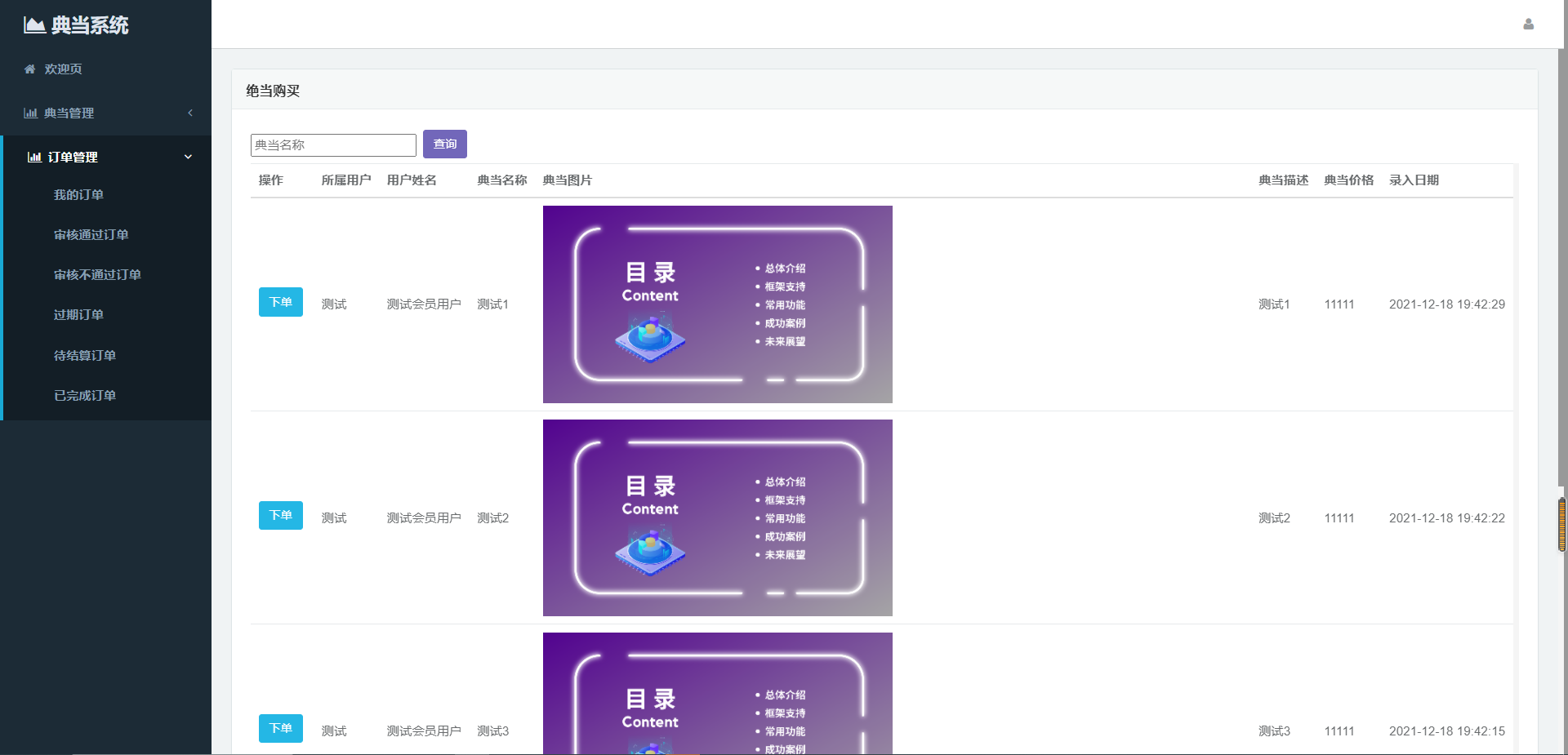Click the 典当名称 cell 测试1

[x=493, y=304]
